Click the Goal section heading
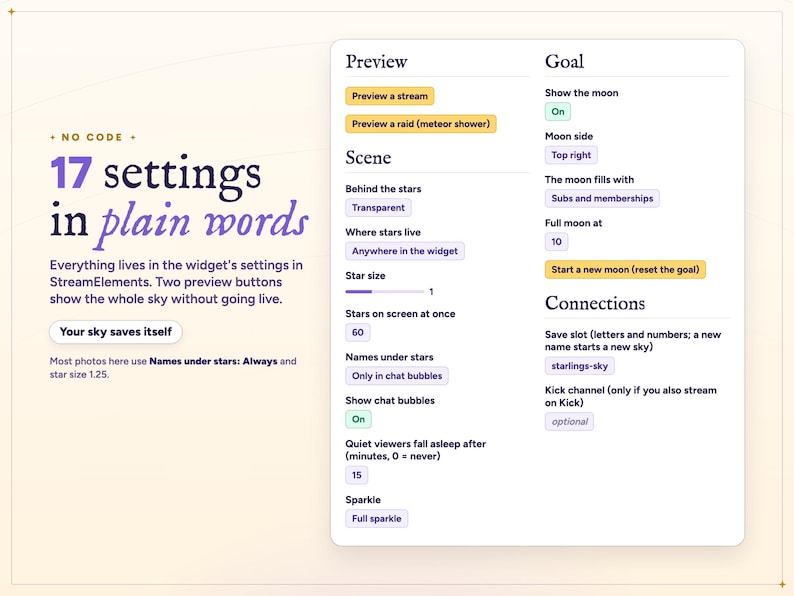Screen dimensions: 794x596 tap(564, 61)
